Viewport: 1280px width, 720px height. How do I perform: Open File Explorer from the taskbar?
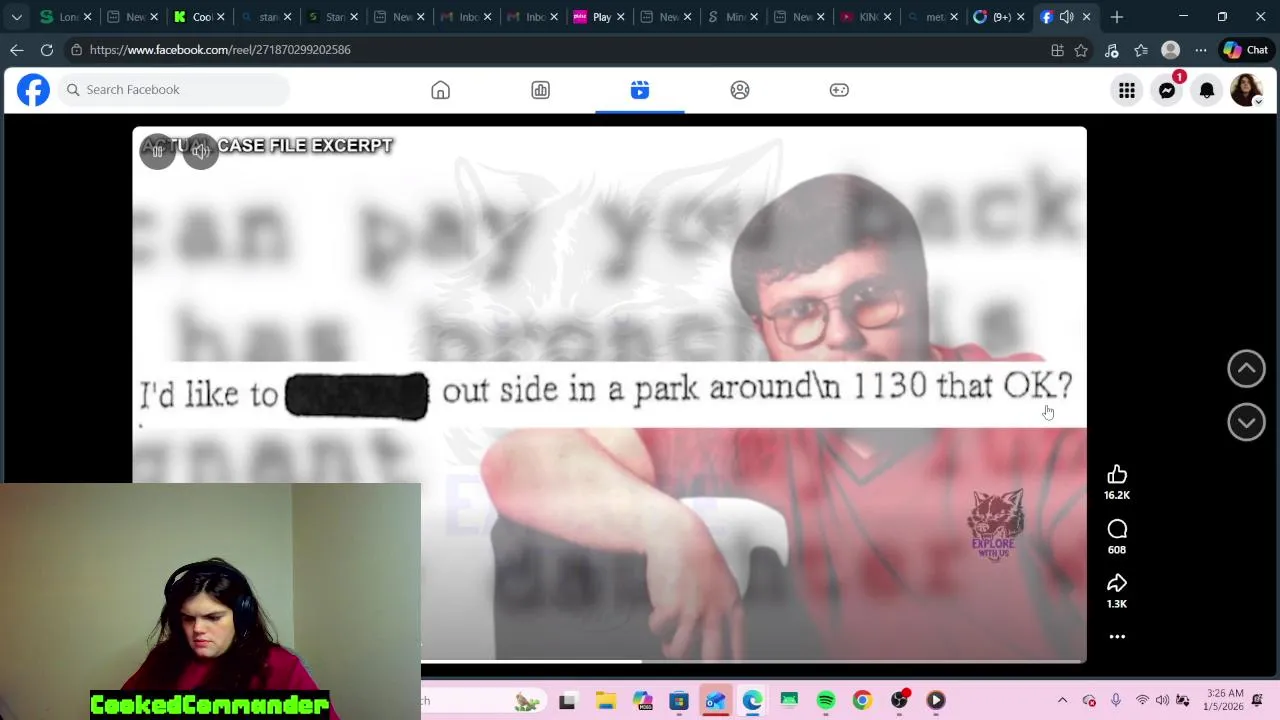605,701
